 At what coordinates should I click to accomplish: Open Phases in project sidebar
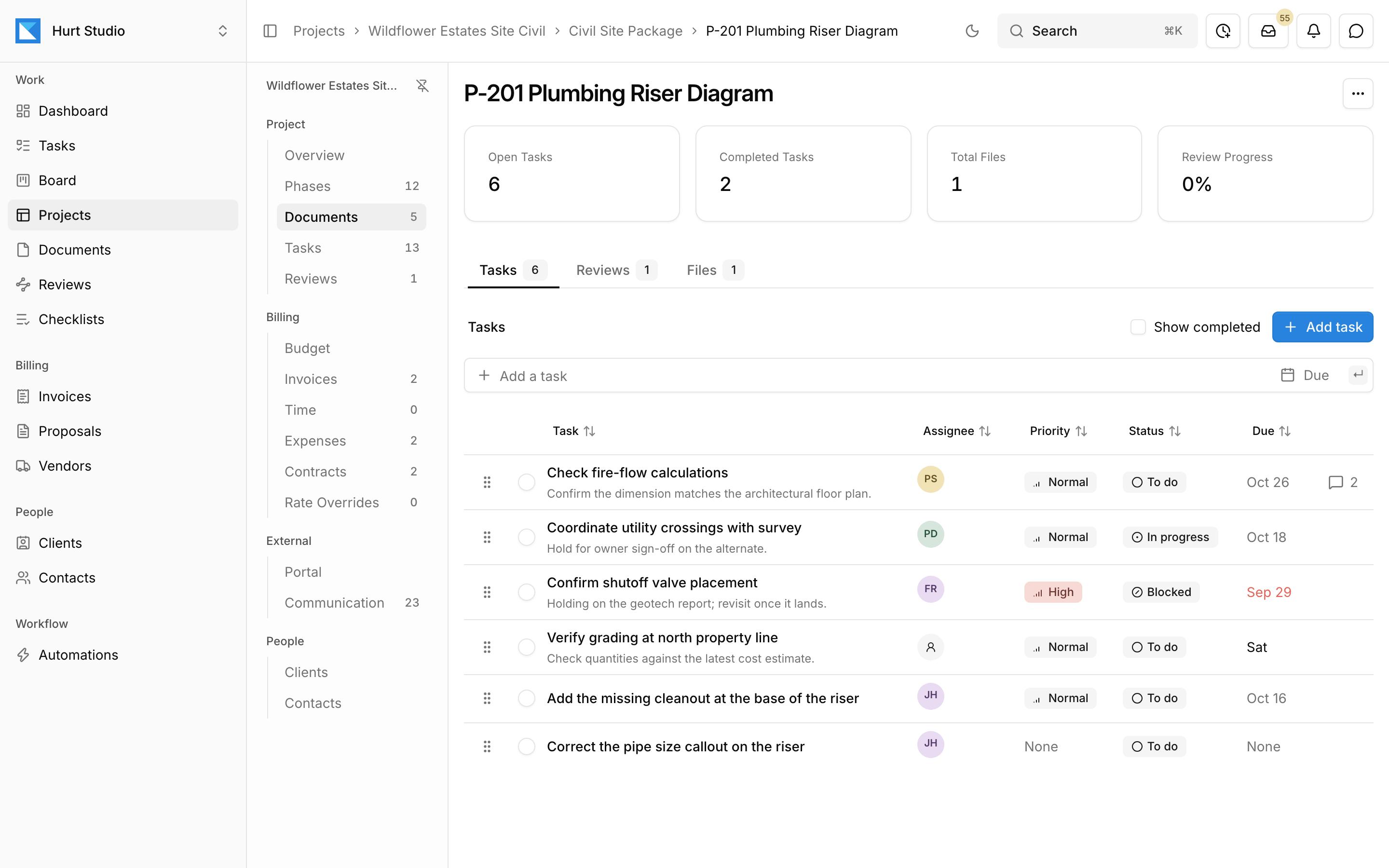pyautogui.click(x=351, y=186)
